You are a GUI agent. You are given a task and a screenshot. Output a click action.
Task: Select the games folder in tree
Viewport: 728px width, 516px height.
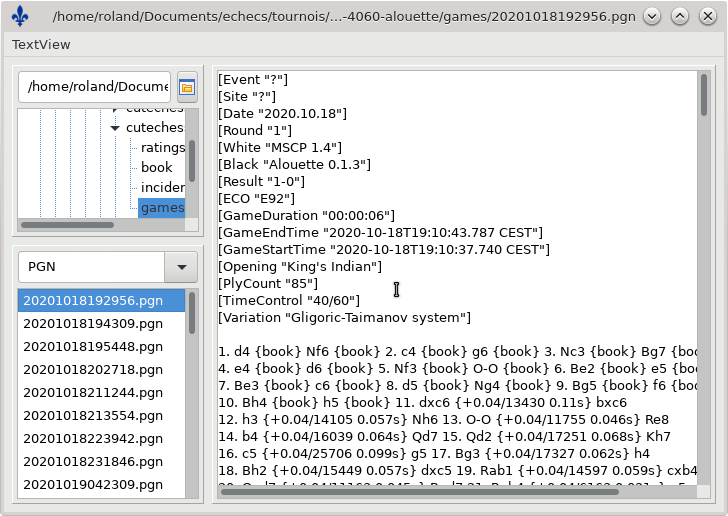tap(161, 208)
